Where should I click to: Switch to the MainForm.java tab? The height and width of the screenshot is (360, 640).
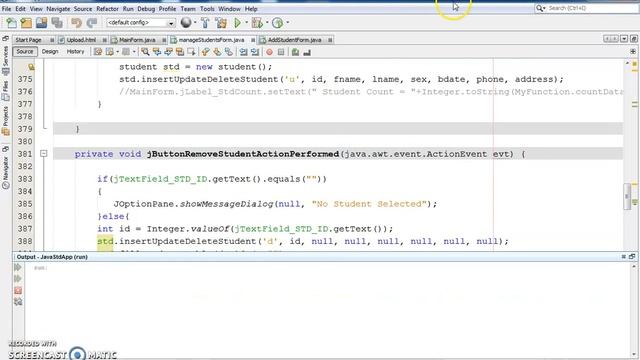tap(137, 40)
